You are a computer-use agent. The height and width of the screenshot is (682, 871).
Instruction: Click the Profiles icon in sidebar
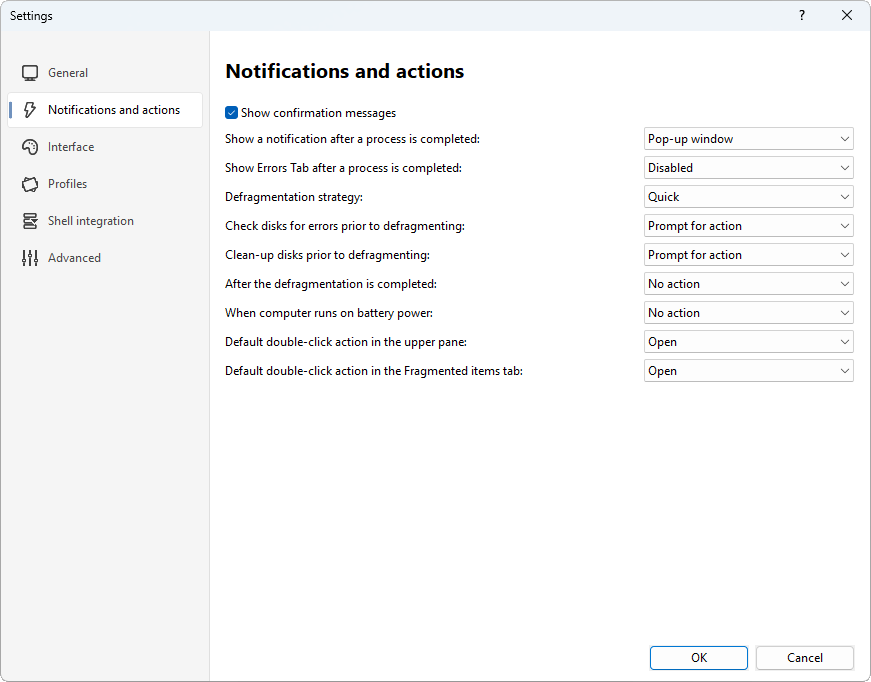point(30,184)
